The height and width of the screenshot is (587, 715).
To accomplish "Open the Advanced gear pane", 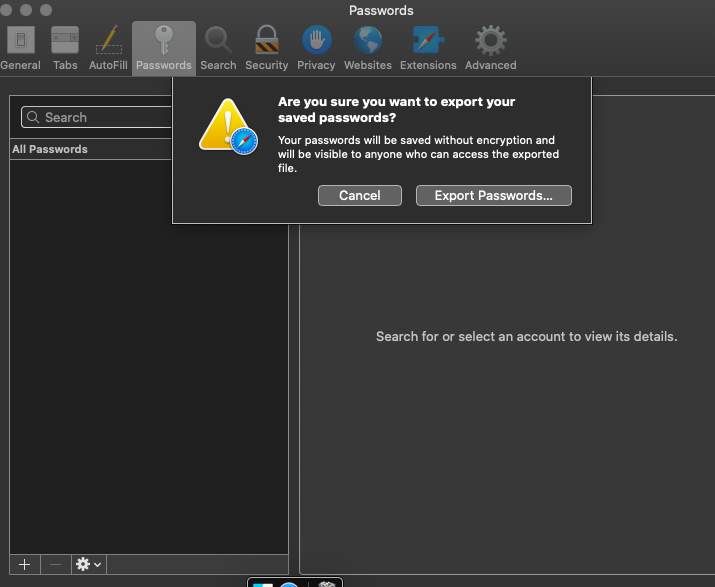I will pos(491,48).
